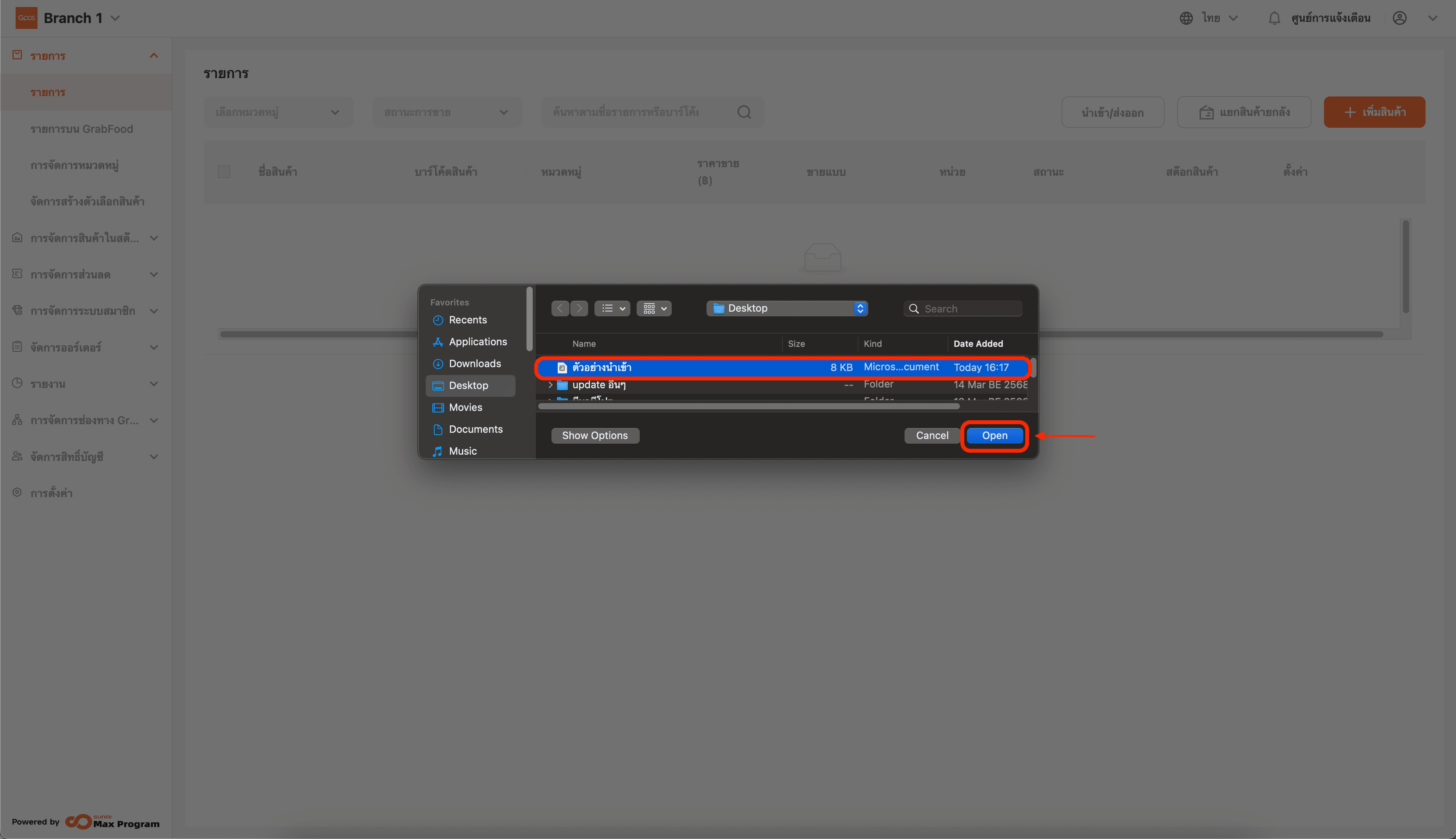
Task: Open the สถานะการขาย status dropdown
Action: pos(446,112)
